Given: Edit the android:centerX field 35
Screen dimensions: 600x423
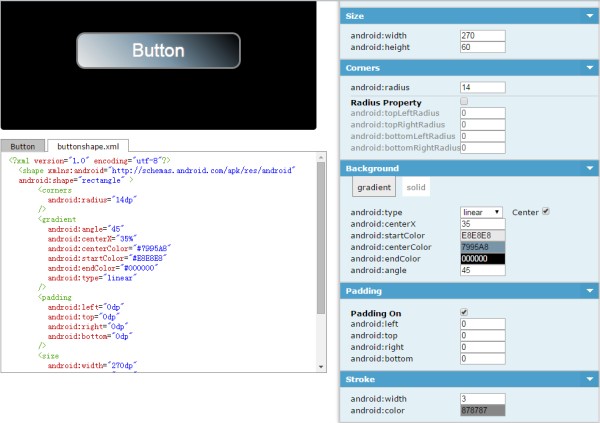Looking at the screenshot, I should pos(483,224).
